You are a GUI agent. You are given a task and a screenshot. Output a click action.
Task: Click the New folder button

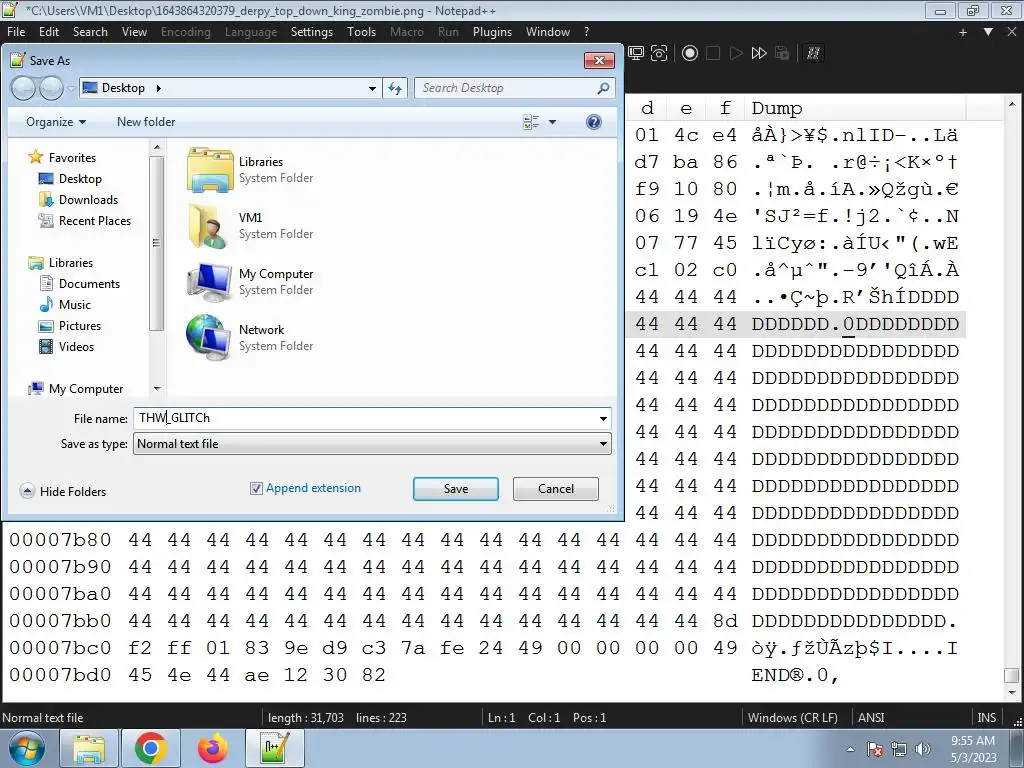(x=146, y=122)
